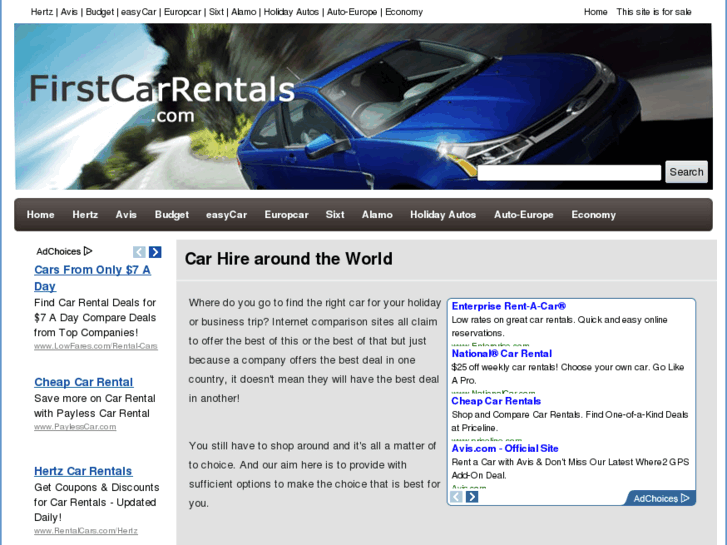Click the Auto-Europe link in the top strip
The width and height of the screenshot is (727, 545).
tap(352, 12)
